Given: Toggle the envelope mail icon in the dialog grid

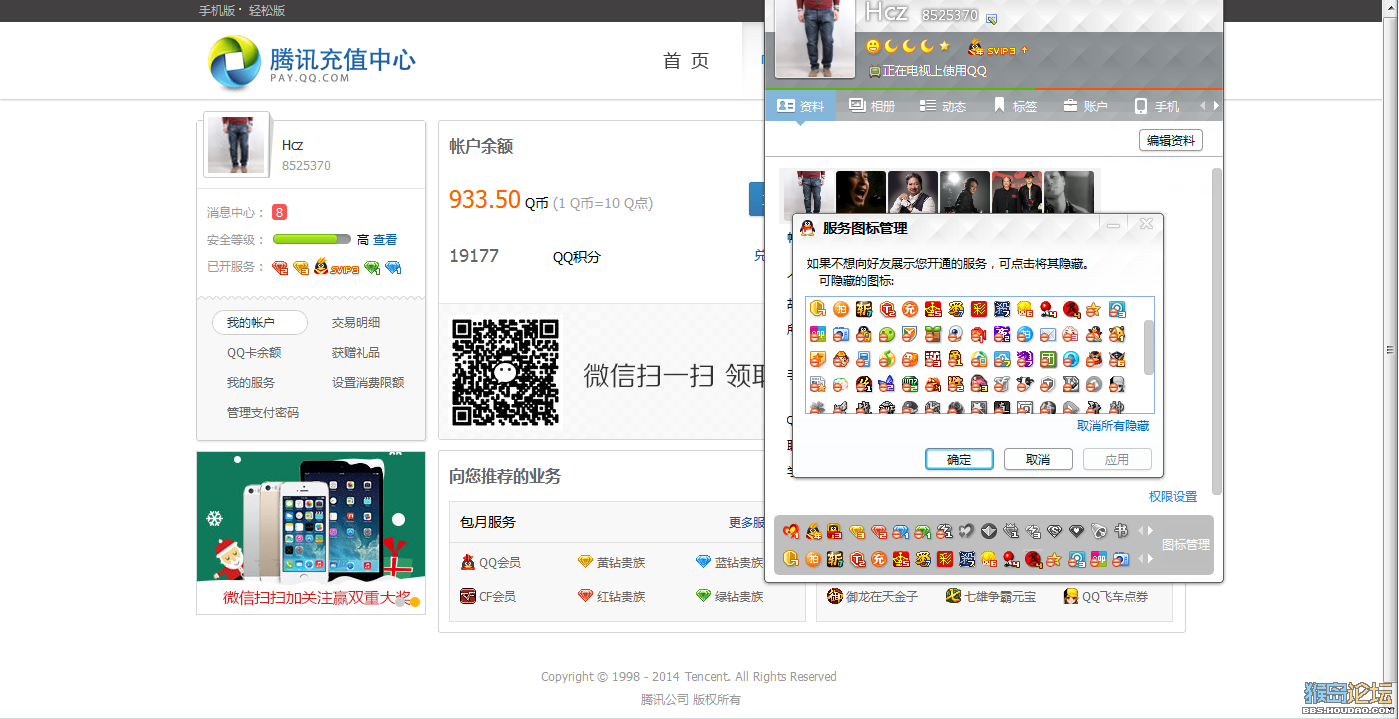Looking at the screenshot, I should (x=1048, y=334).
